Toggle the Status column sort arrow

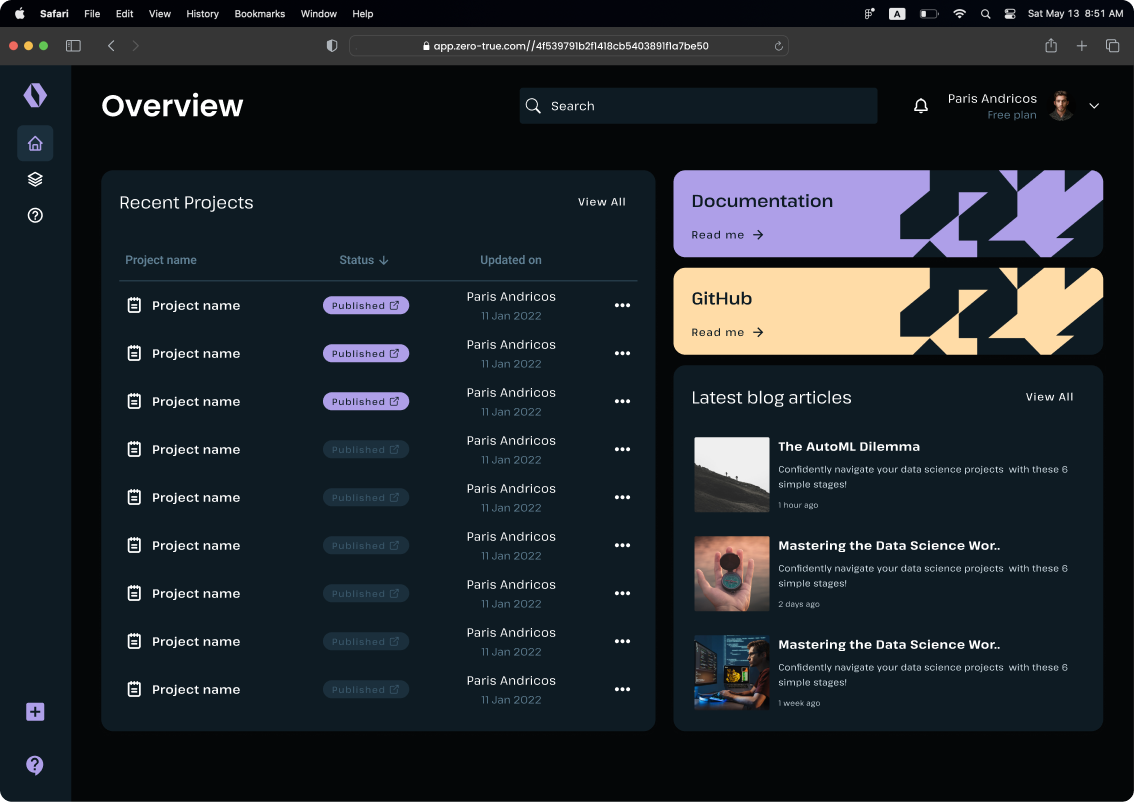pos(385,260)
